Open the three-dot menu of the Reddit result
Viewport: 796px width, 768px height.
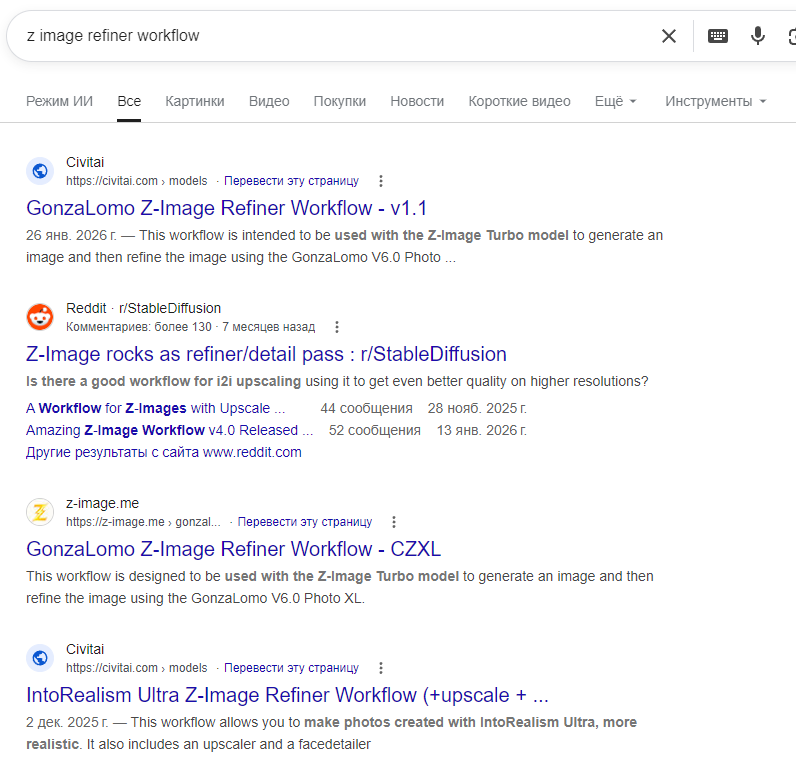337,327
